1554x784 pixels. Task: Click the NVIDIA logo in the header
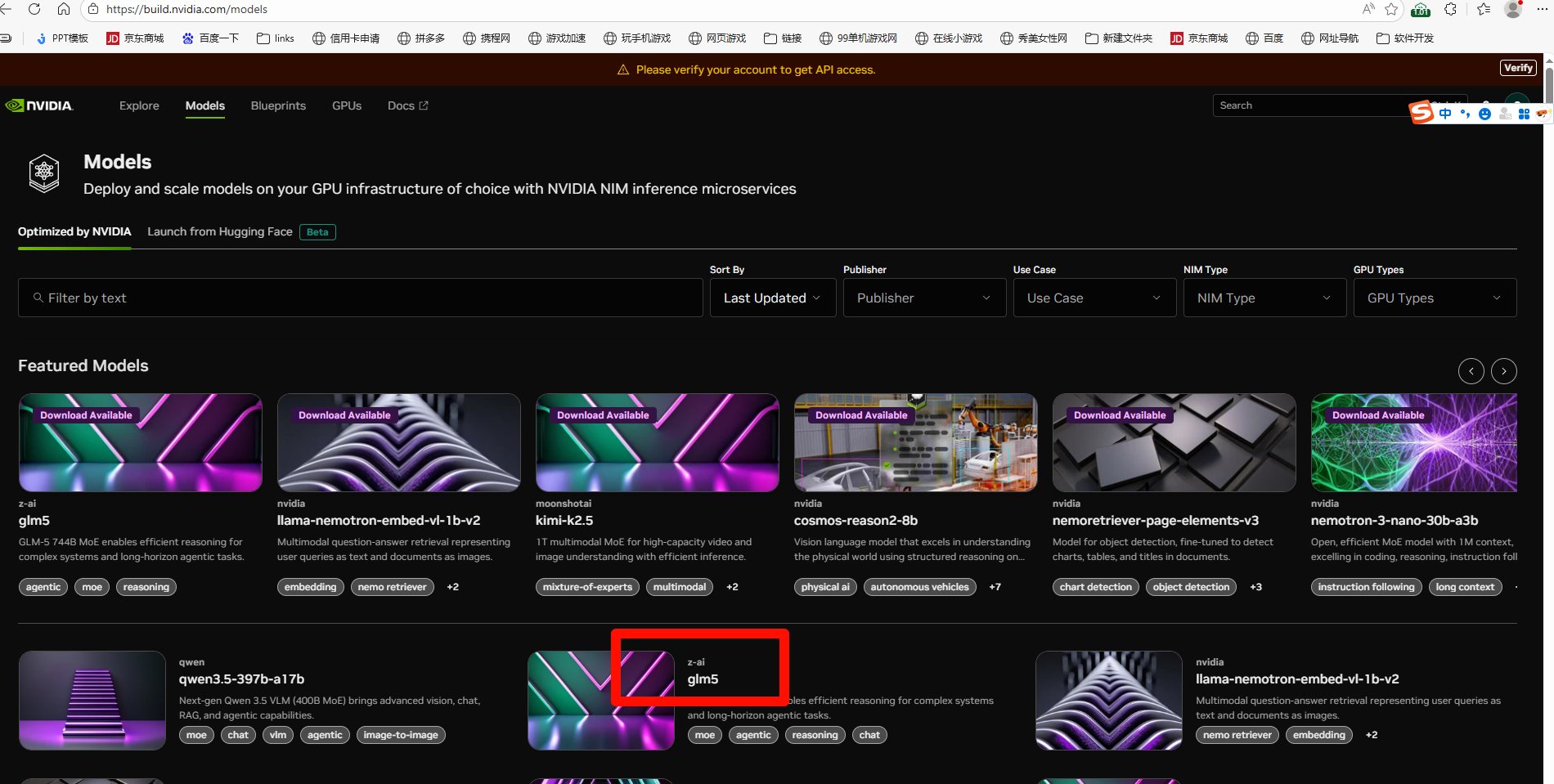[x=38, y=105]
